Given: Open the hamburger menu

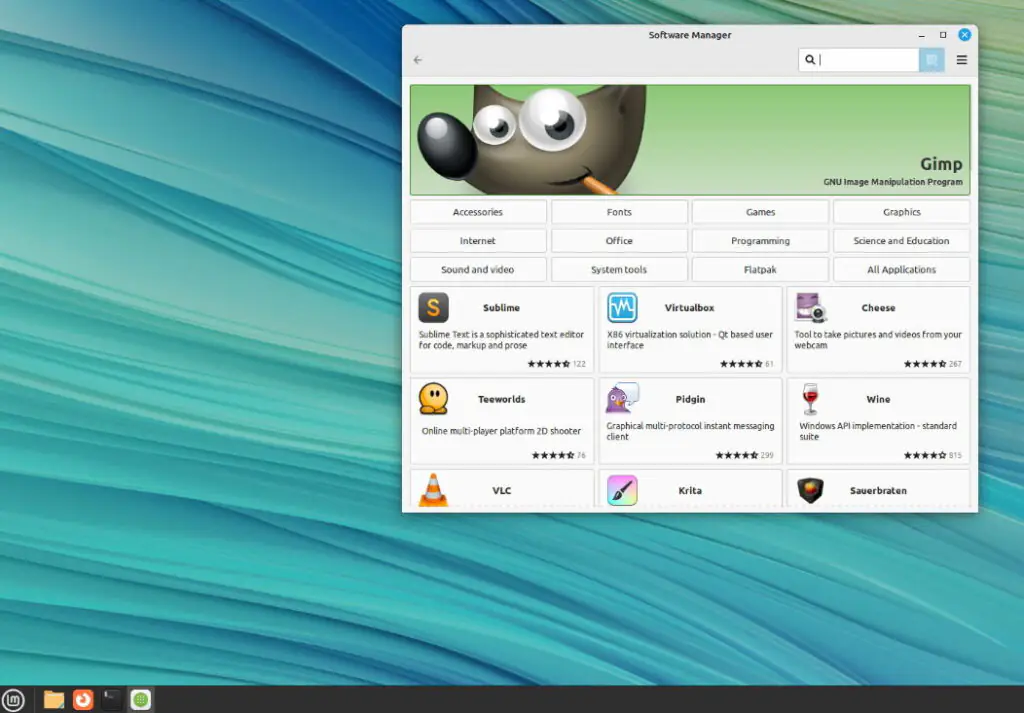Looking at the screenshot, I should (961, 59).
